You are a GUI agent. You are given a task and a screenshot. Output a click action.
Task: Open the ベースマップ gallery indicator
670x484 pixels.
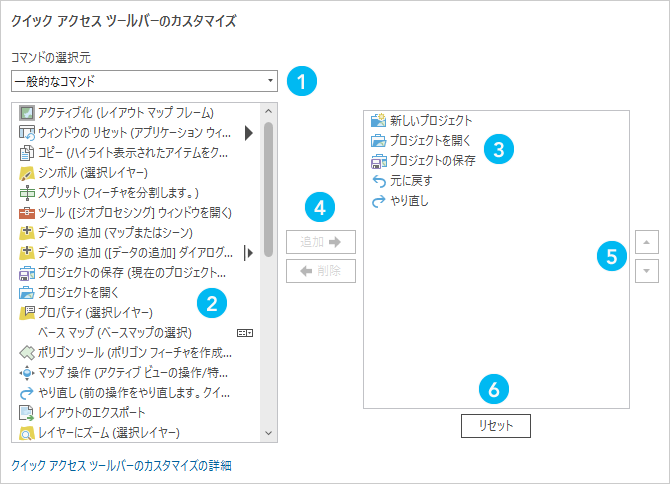pos(243,332)
